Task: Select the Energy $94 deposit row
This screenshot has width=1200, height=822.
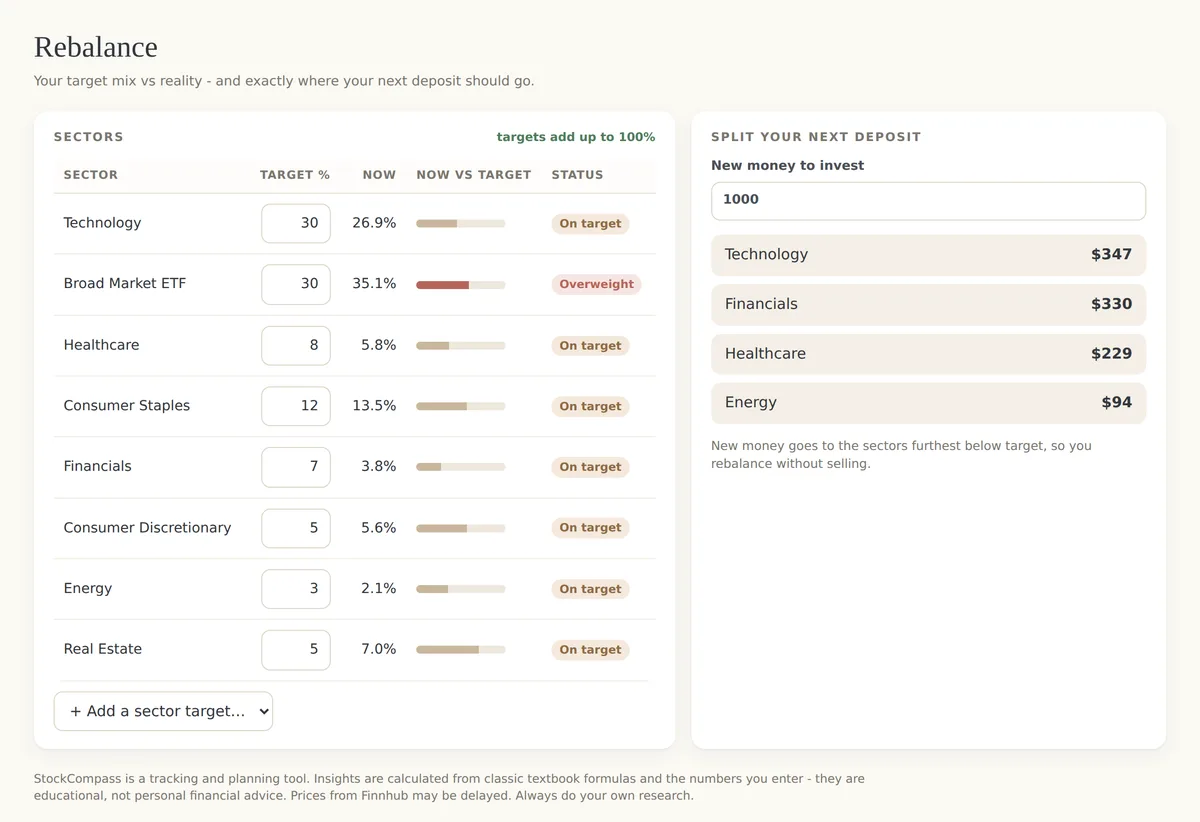Action: coord(928,403)
